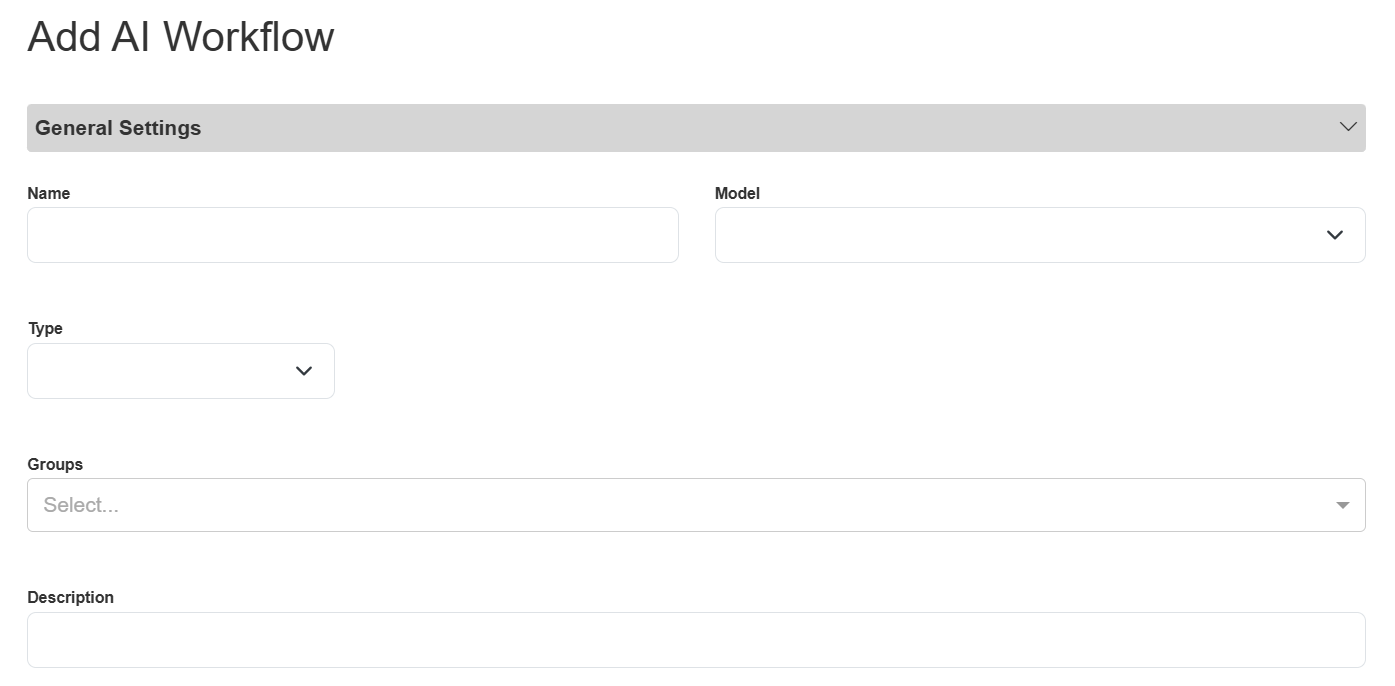Click the word 'AI' in the page heading
Viewport: 1395px width, 686px height.
click(130, 37)
